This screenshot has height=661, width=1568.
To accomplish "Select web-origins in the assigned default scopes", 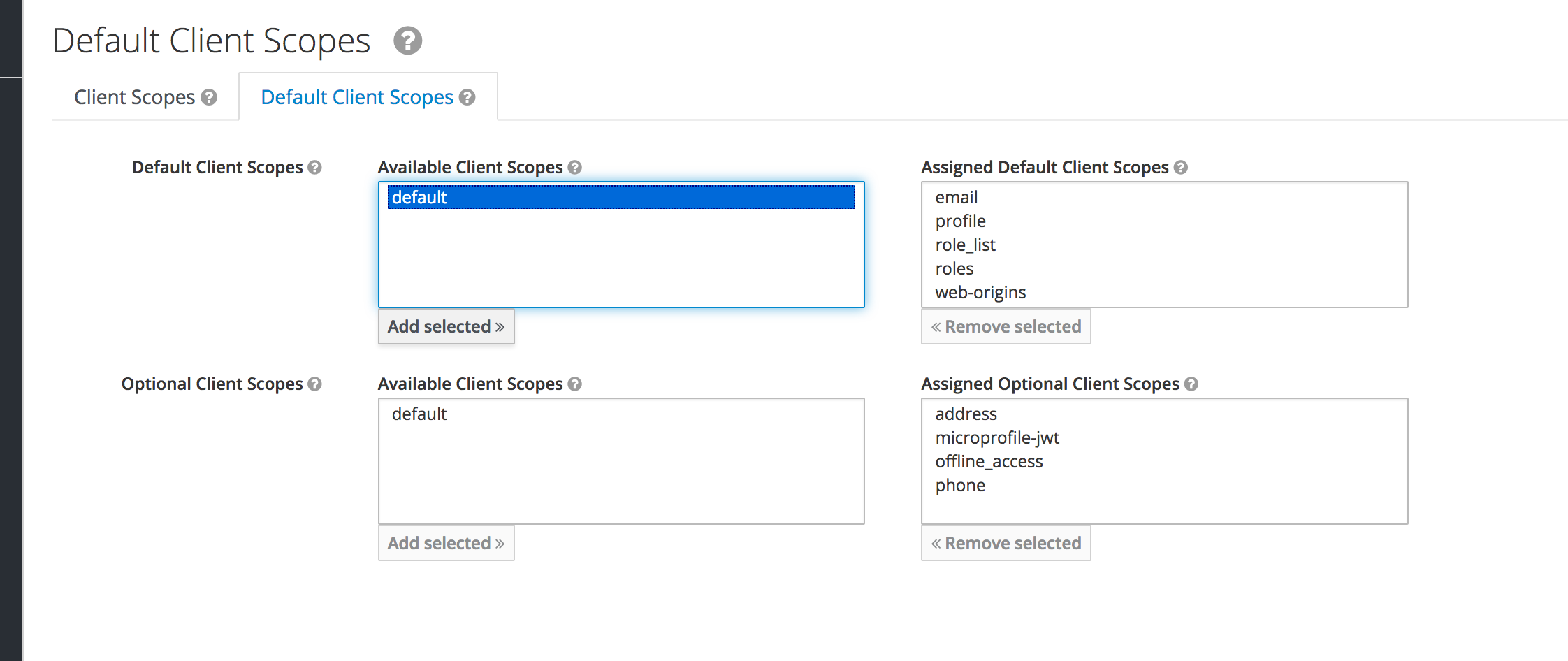I will click(980, 292).
